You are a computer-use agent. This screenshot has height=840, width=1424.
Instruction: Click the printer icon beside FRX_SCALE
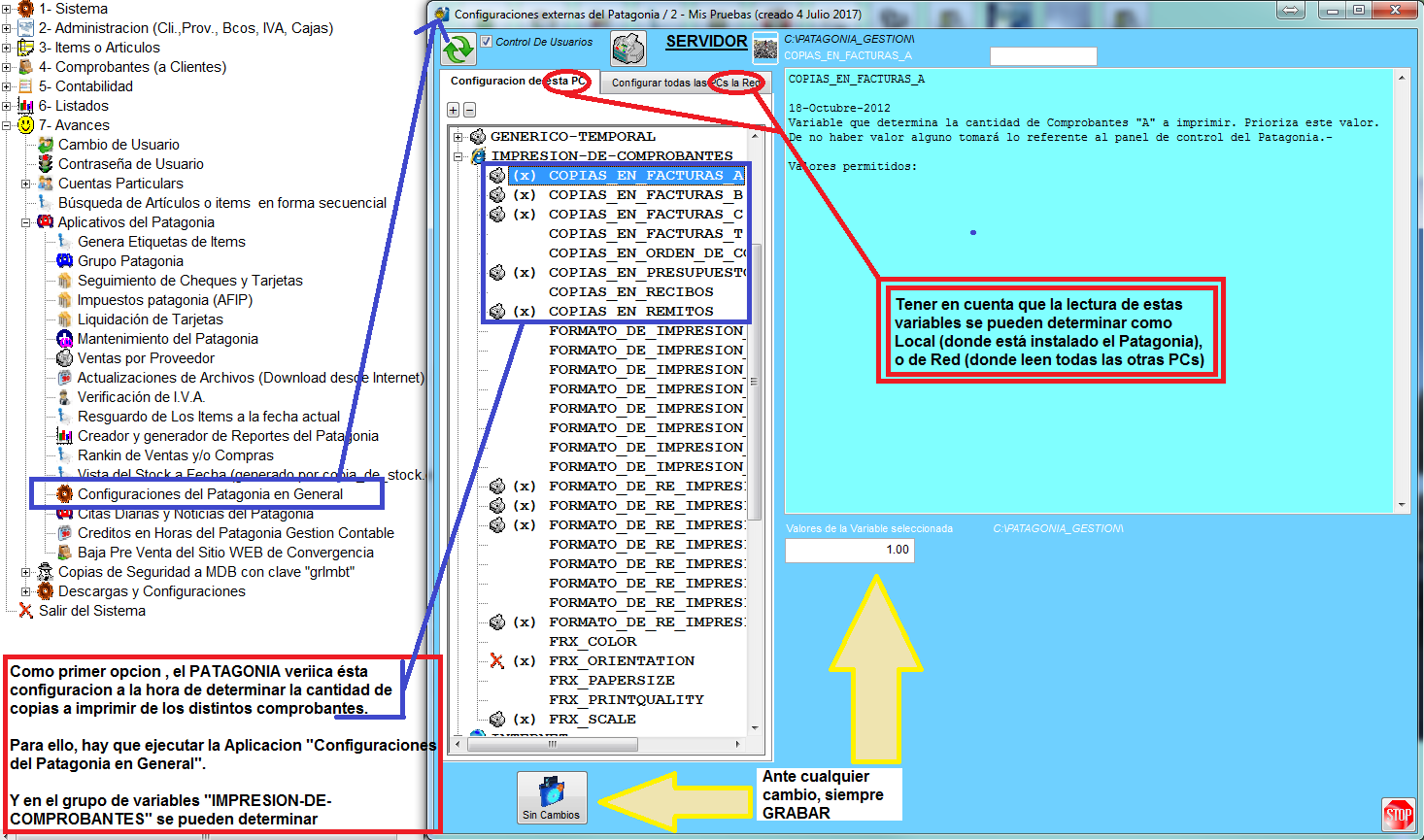click(497, 720)
